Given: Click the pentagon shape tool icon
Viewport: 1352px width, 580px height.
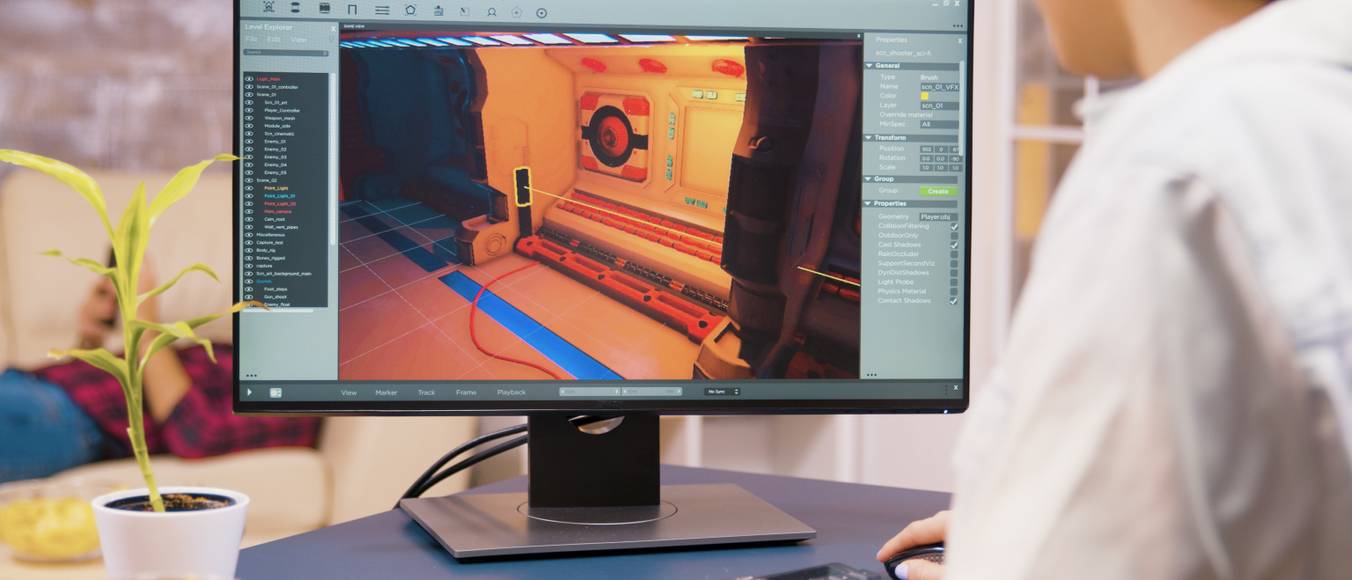Looking at the screenshot, I should (410, 10).
